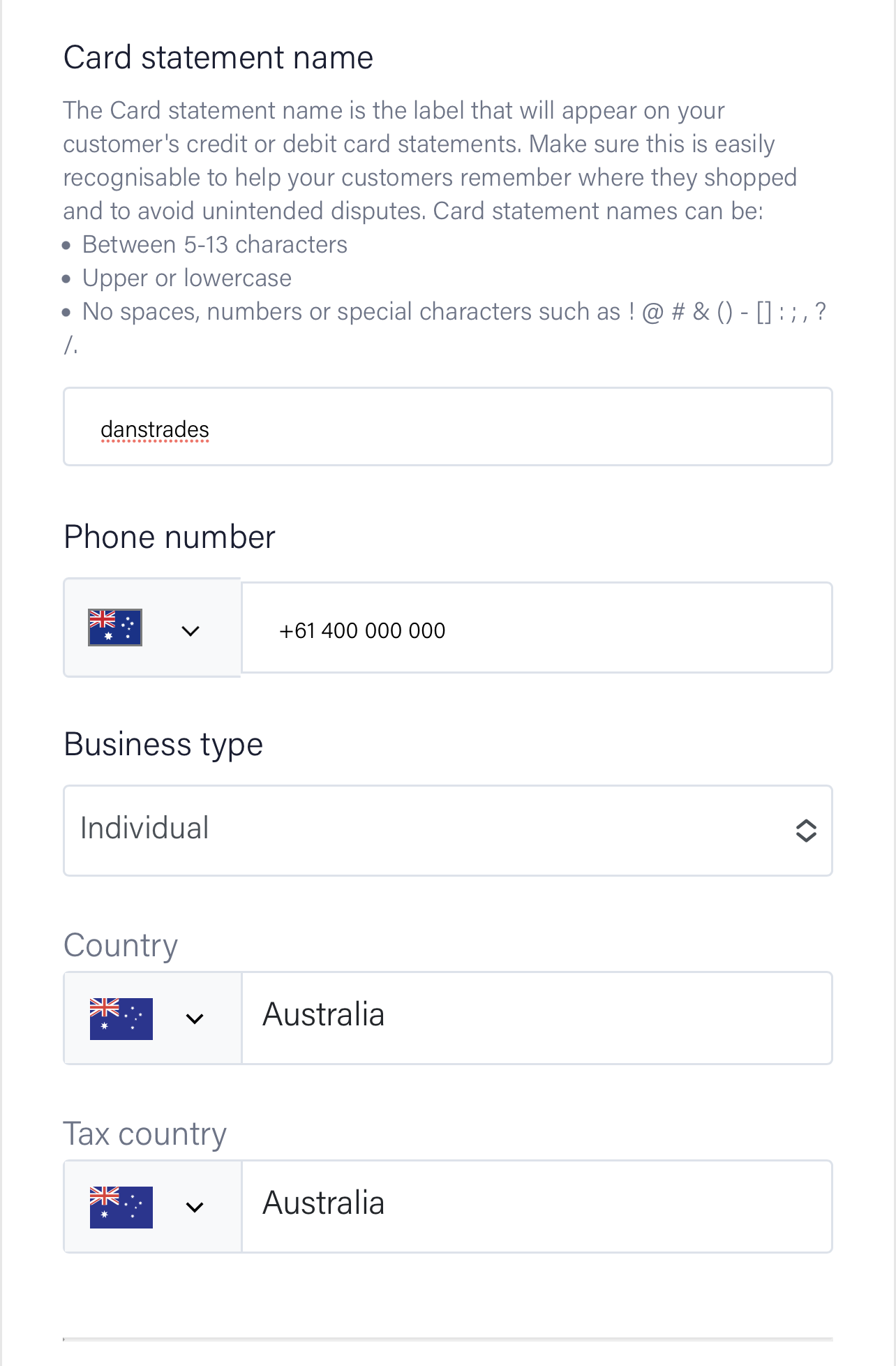Viewport: 896px width, 1366px height.
Task: Click the flag icon in the Country row
Action: point(121,1018)
